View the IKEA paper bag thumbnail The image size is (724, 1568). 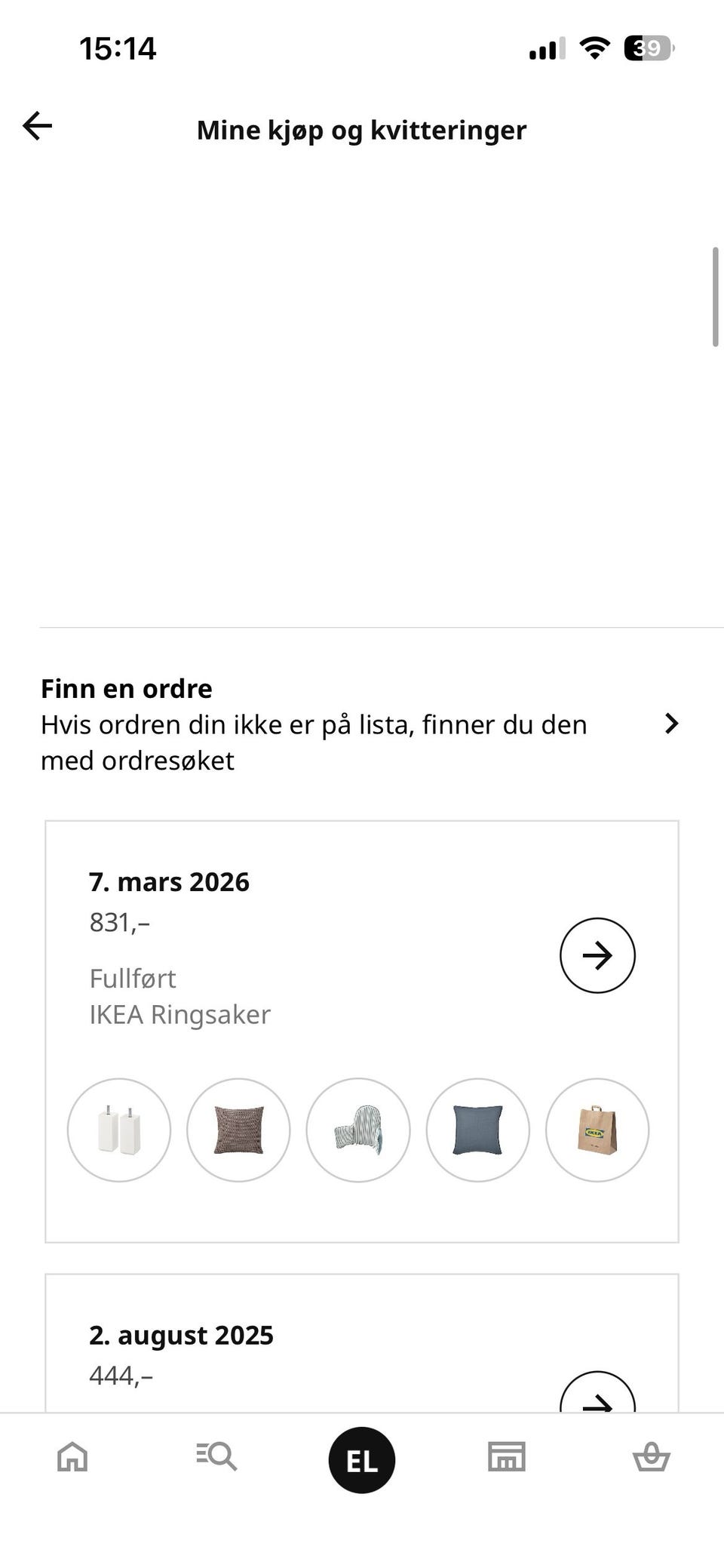click(x=597, y=1130)
